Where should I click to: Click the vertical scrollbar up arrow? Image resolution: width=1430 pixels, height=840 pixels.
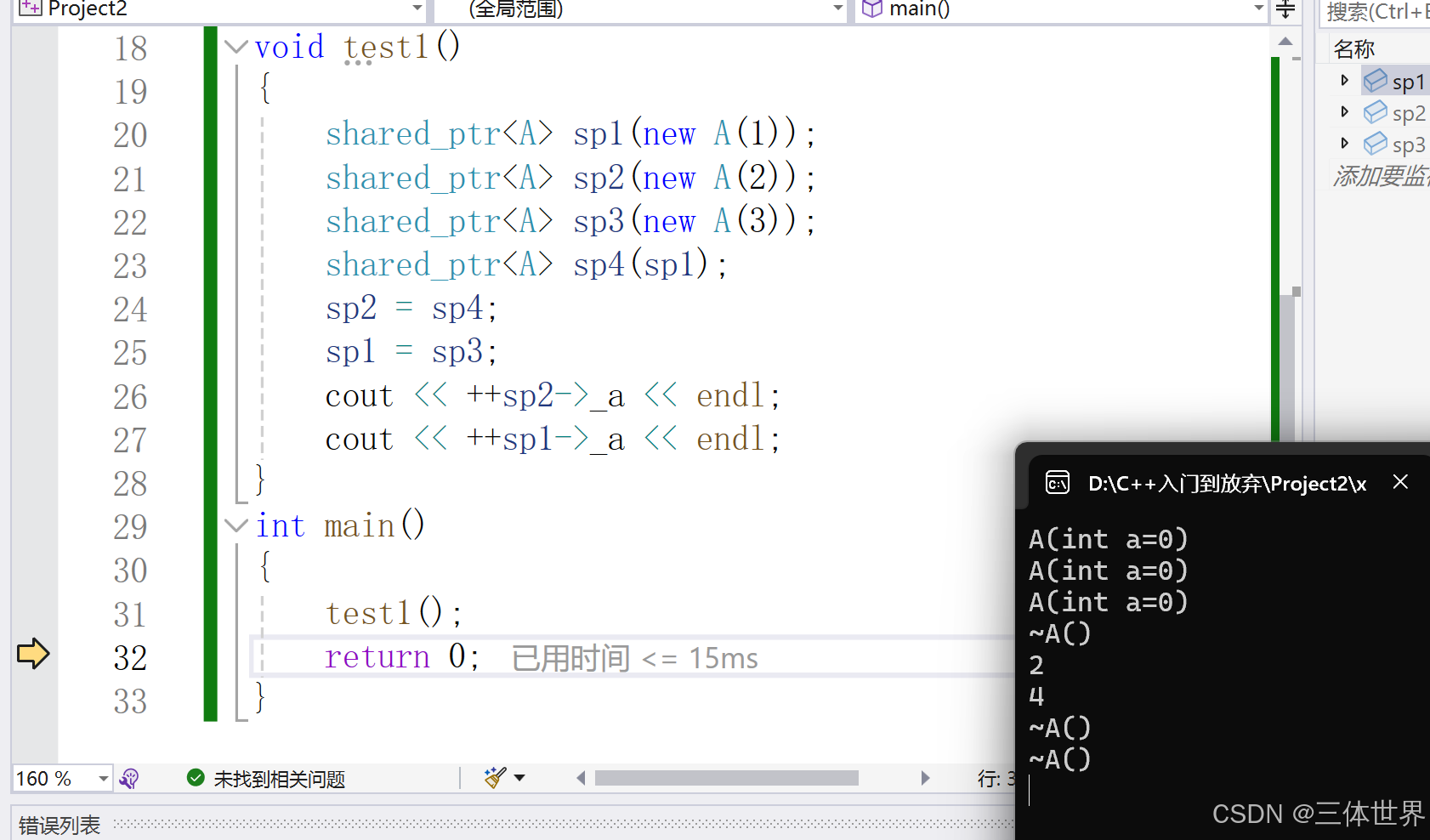point(1285,41)
